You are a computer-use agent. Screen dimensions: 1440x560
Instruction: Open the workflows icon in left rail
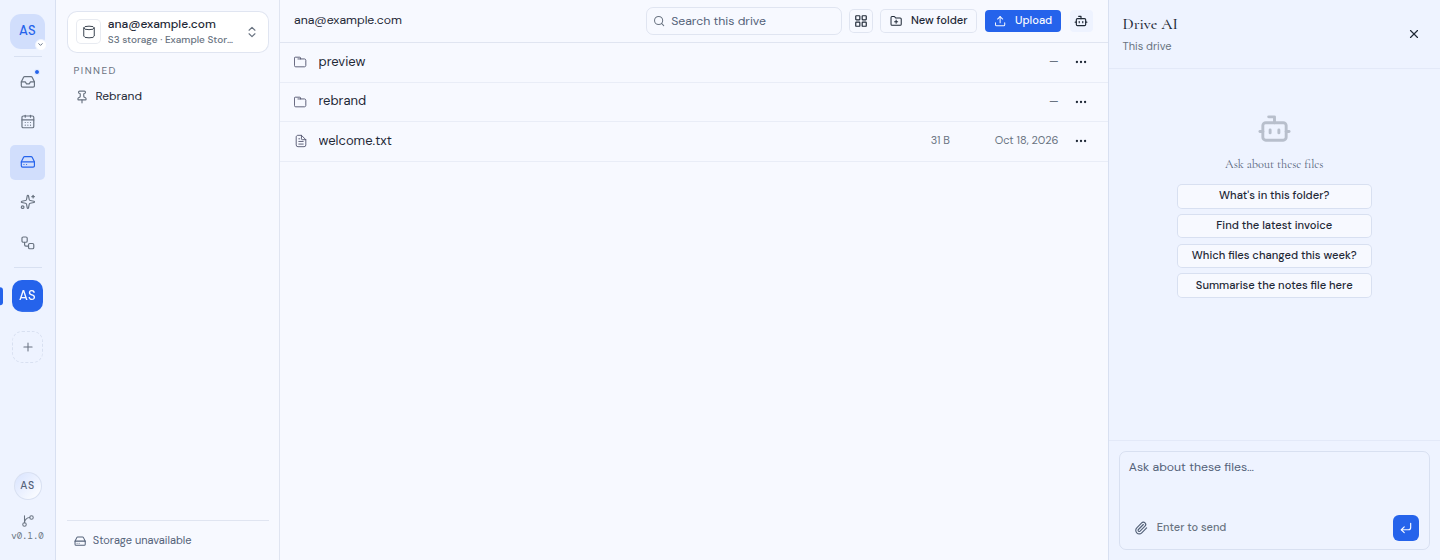(28, 242)
